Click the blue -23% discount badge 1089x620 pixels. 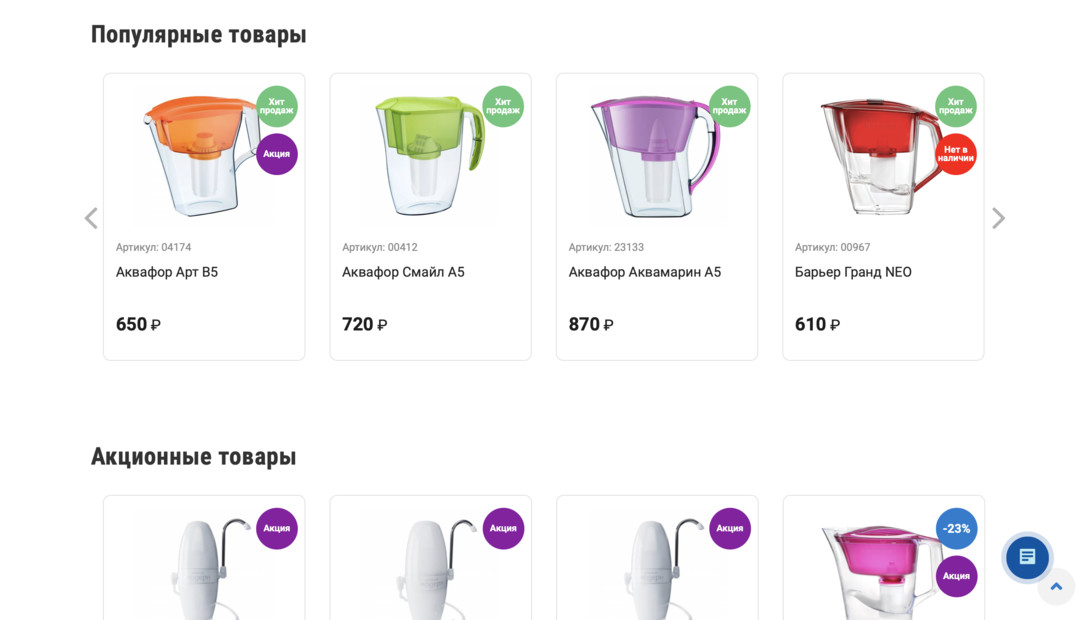coord(956,528)
